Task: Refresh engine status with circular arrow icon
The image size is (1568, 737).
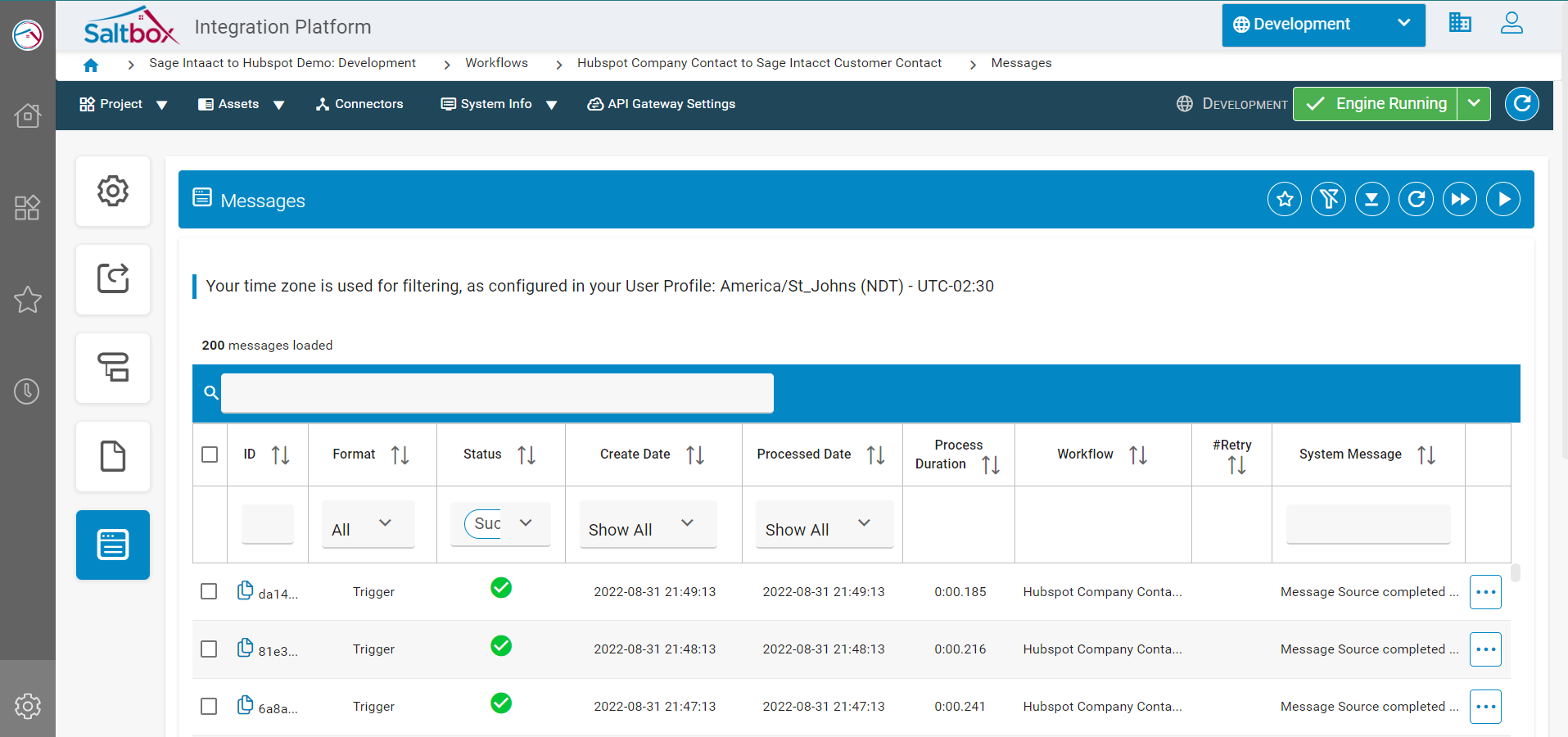Action: (1521, 104)
